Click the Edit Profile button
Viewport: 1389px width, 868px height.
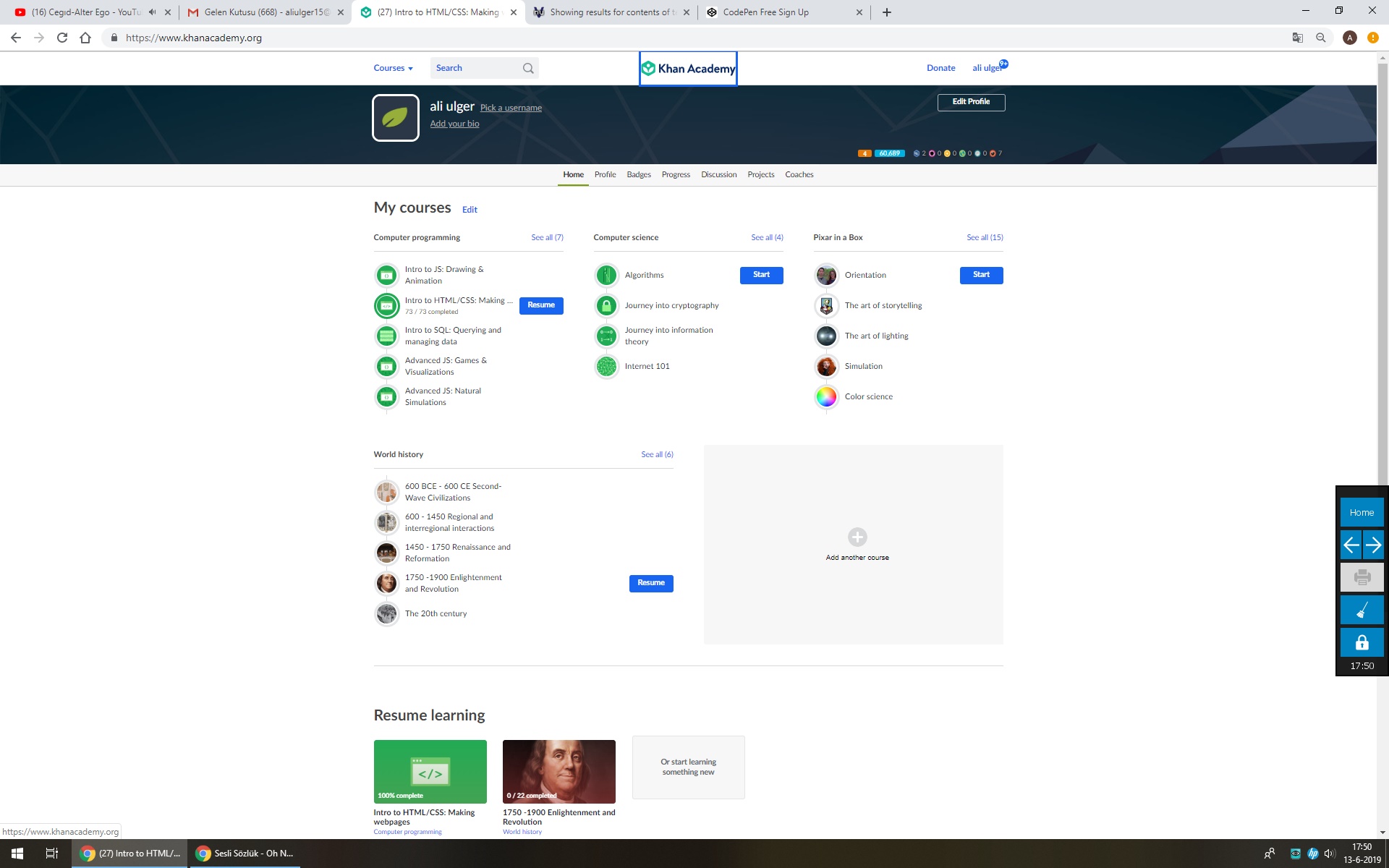pyautogui.click(x=971, y=102)
